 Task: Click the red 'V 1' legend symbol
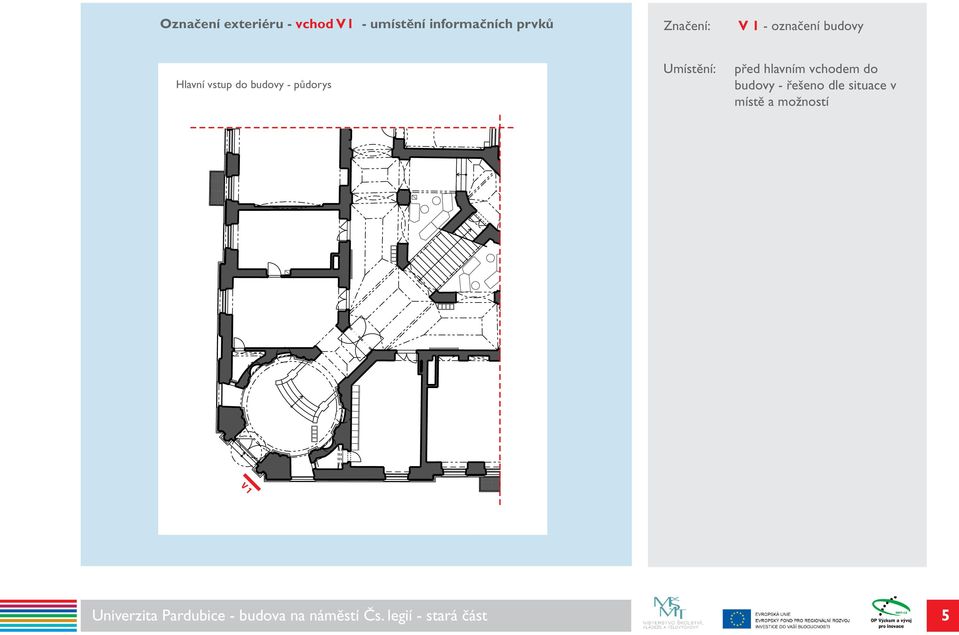[x=748, y=26]
